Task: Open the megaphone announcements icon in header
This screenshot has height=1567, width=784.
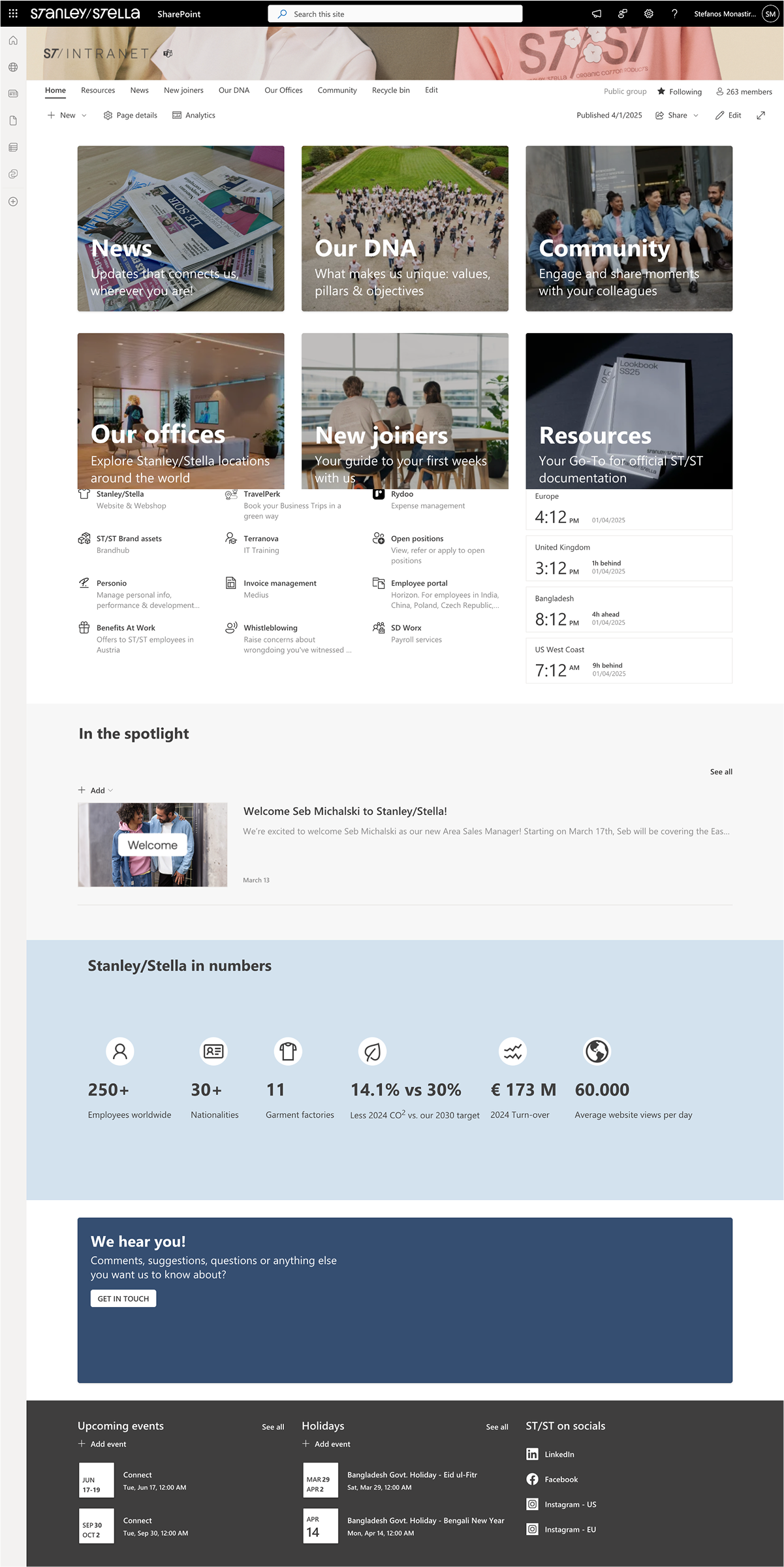Action: [x=597, y=14]
